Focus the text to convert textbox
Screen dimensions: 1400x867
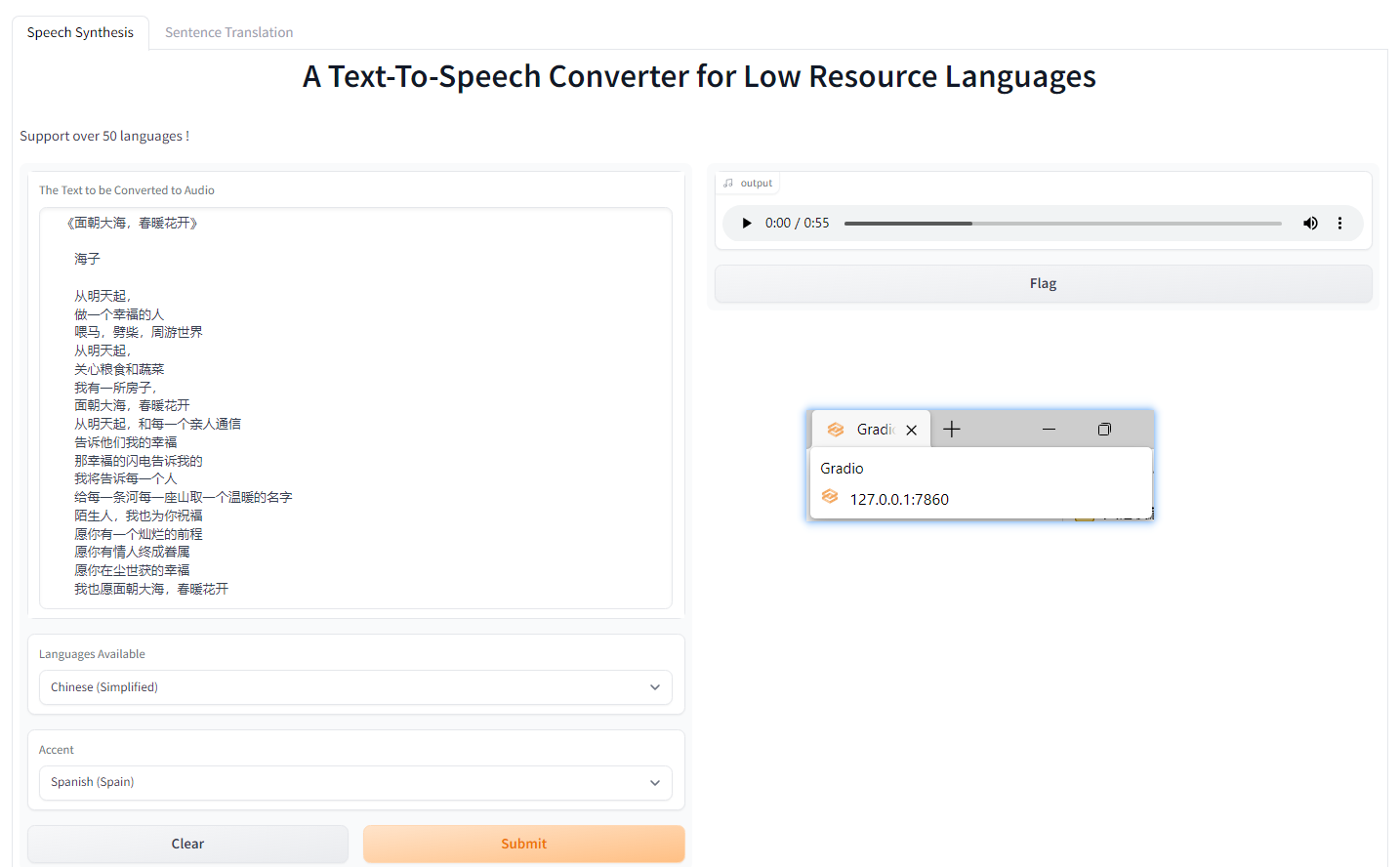click(355, 408)
